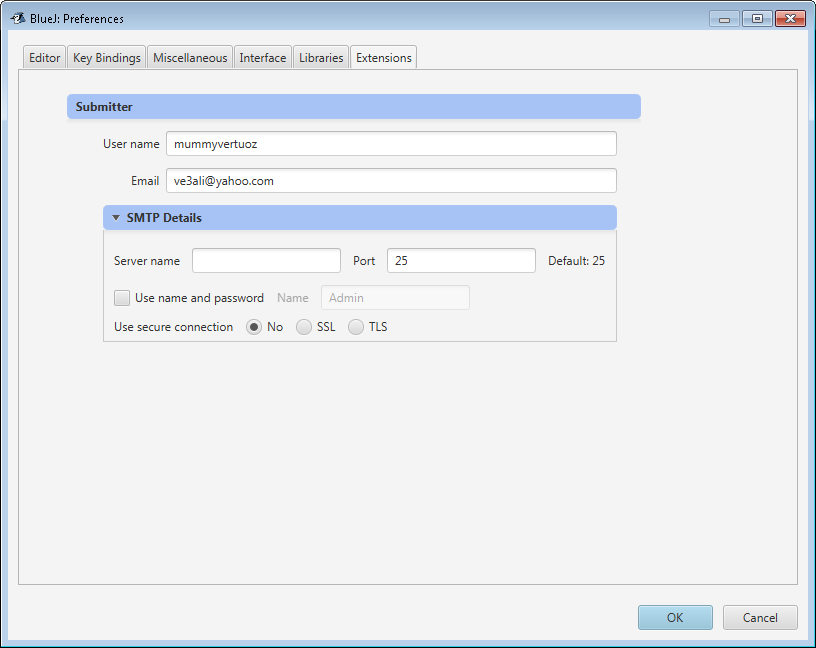The height and width of the screenshot is (648, 816).
Task: Focus the Server name input
Action: (266, 260)
